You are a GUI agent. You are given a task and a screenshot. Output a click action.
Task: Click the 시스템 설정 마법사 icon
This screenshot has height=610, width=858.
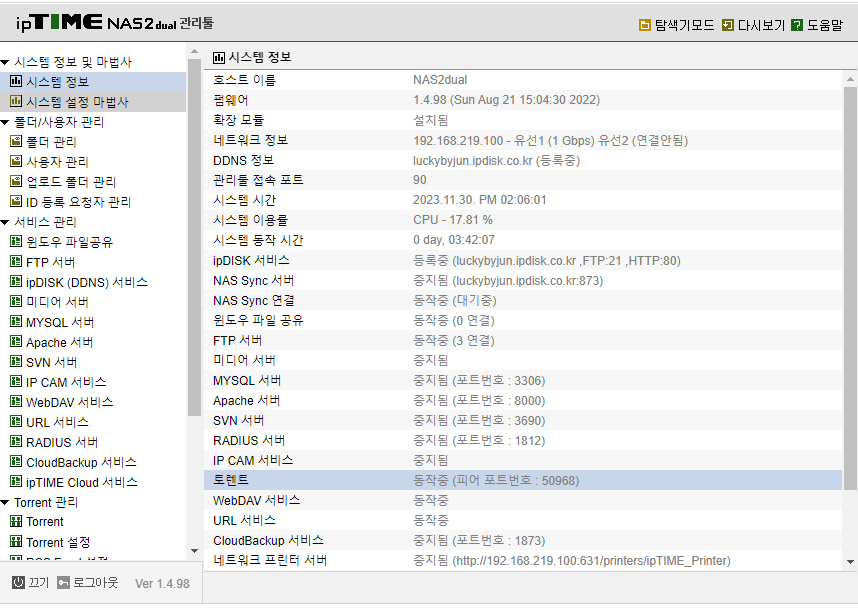(16, 101)
